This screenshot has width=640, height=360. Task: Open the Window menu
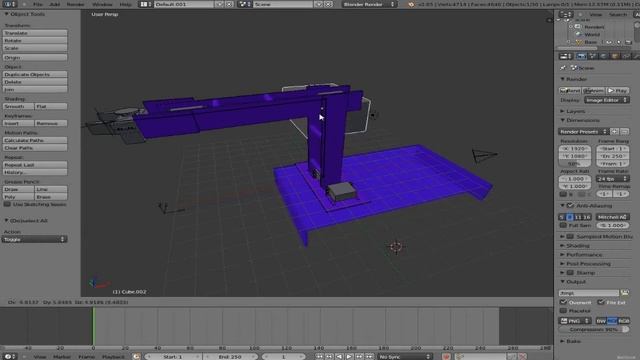tap(102, 4)
